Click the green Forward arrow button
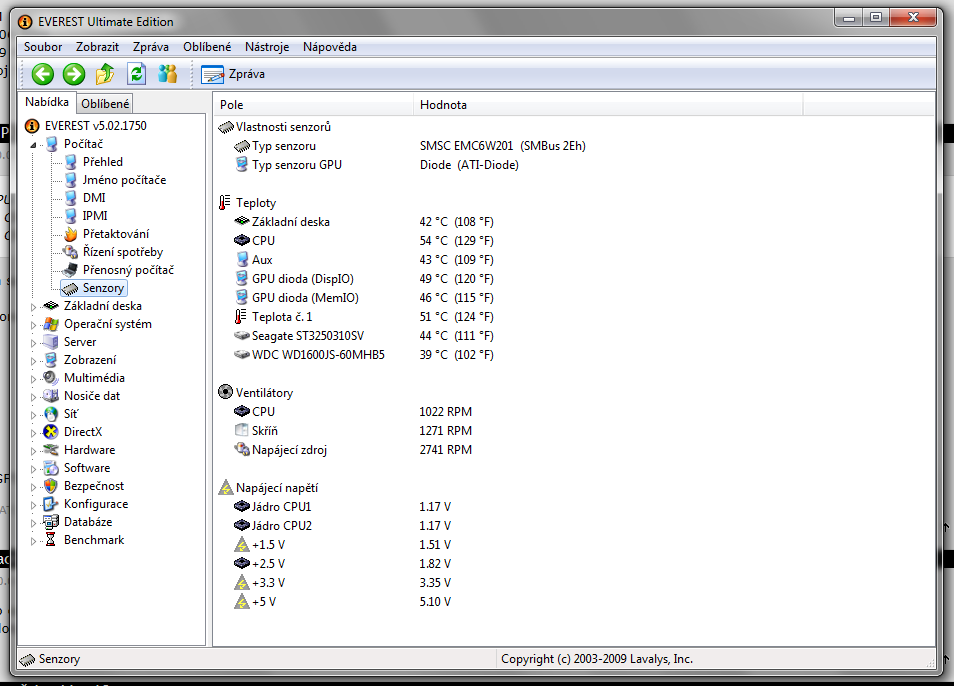954x686 pixels. (x=74, y=74)
